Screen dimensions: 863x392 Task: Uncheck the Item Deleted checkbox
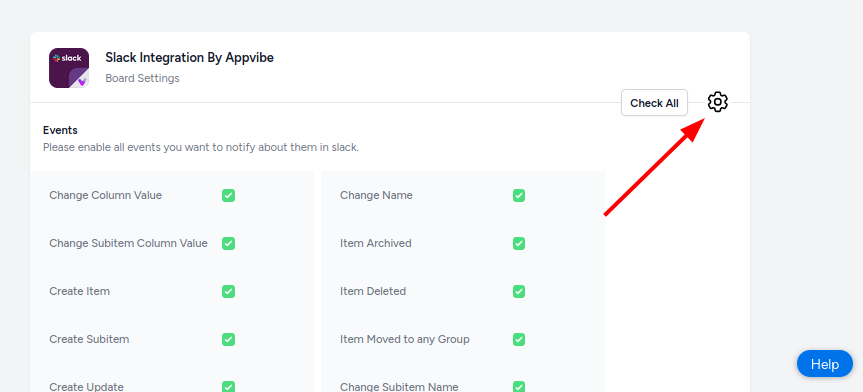coord(519,291)
